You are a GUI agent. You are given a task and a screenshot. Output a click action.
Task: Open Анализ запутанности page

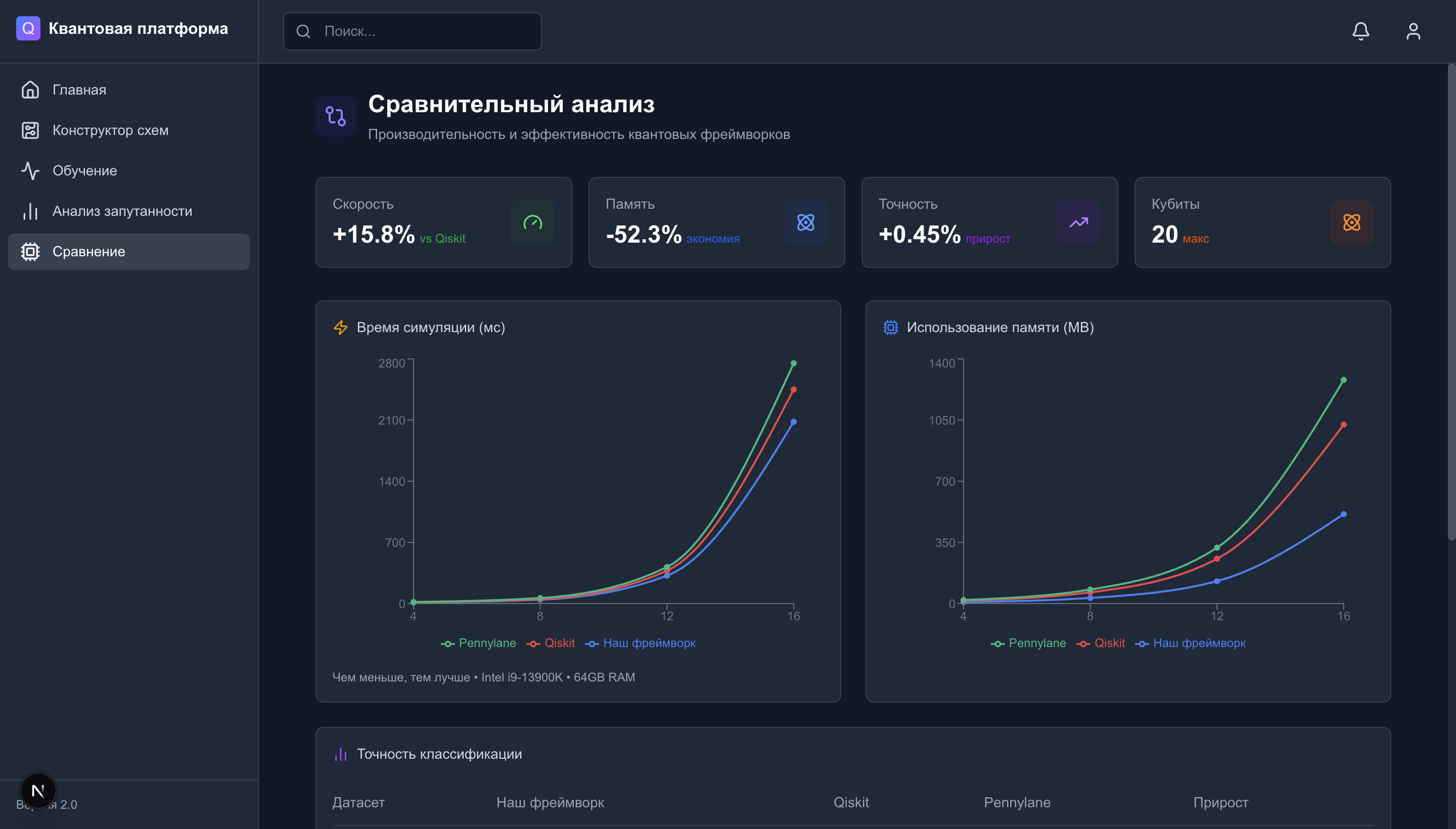129,211
